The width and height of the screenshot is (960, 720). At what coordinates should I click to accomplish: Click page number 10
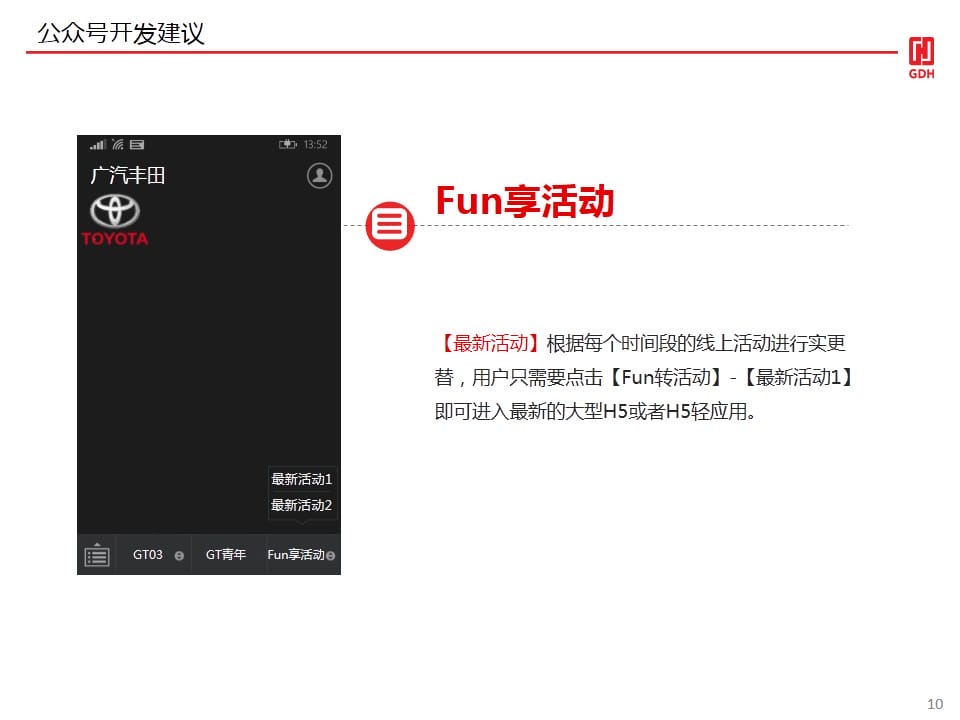[935, 704]
